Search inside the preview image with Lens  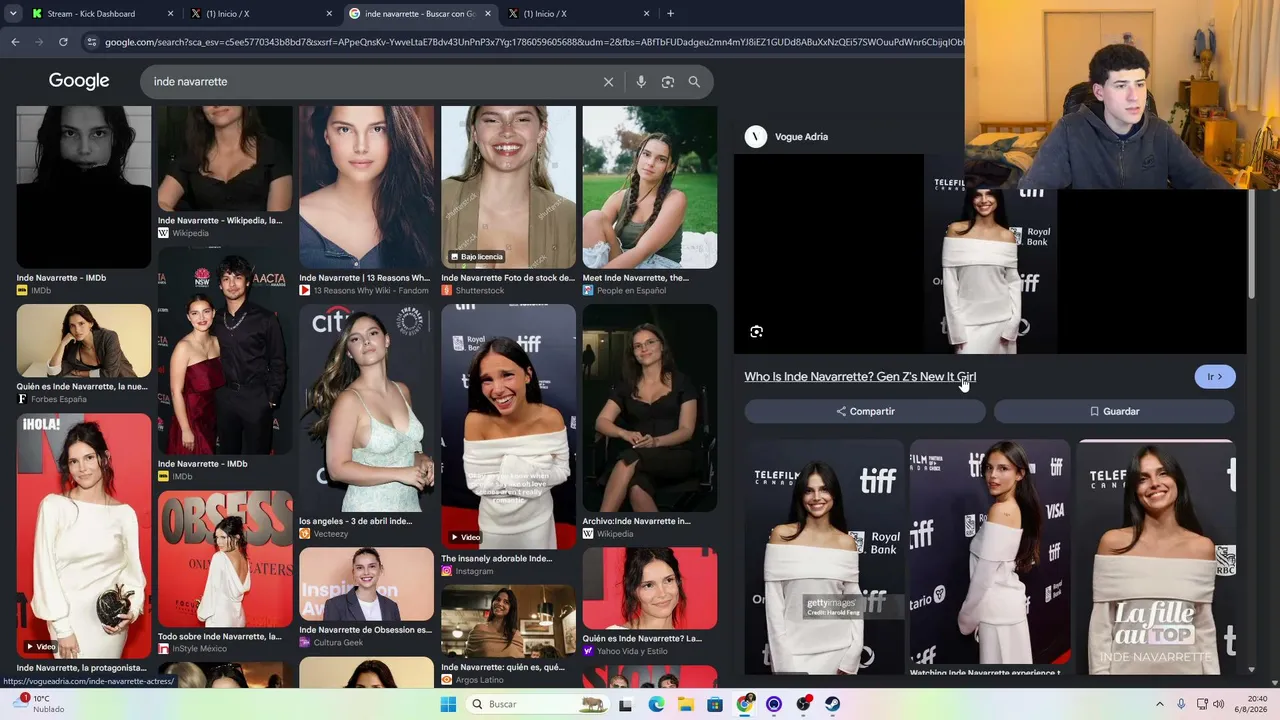pos(756,332)
